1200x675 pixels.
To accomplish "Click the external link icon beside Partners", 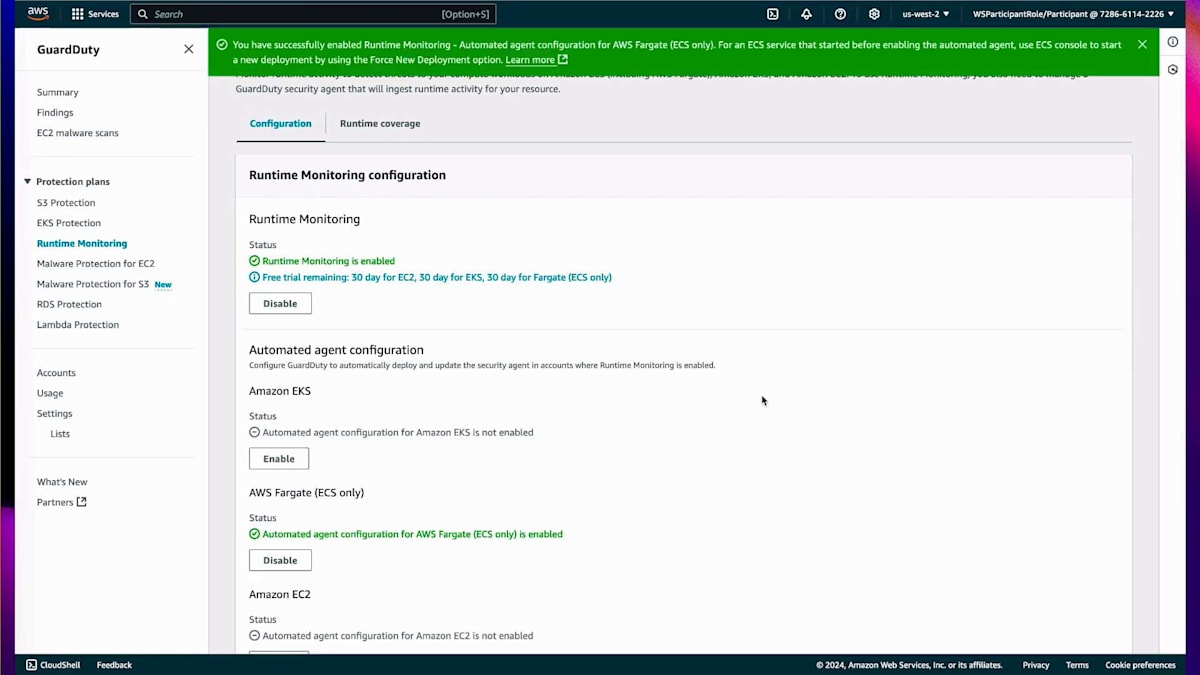I will coord(82,502).
